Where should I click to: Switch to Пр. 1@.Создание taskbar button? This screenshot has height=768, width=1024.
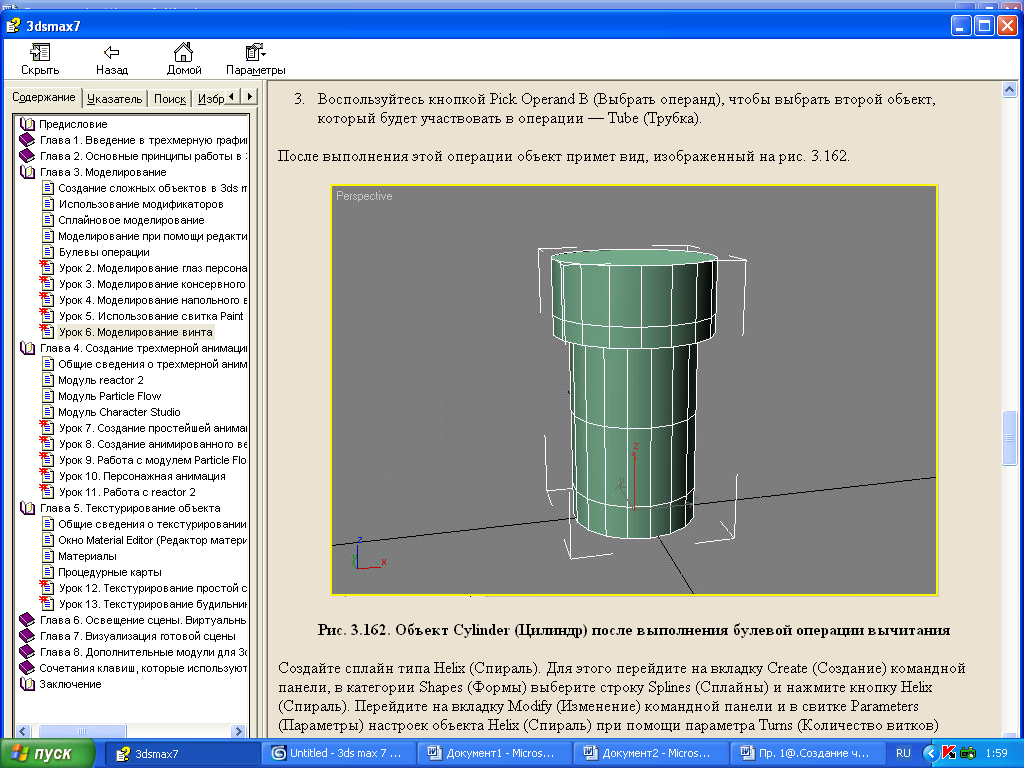tap(807, 753)
